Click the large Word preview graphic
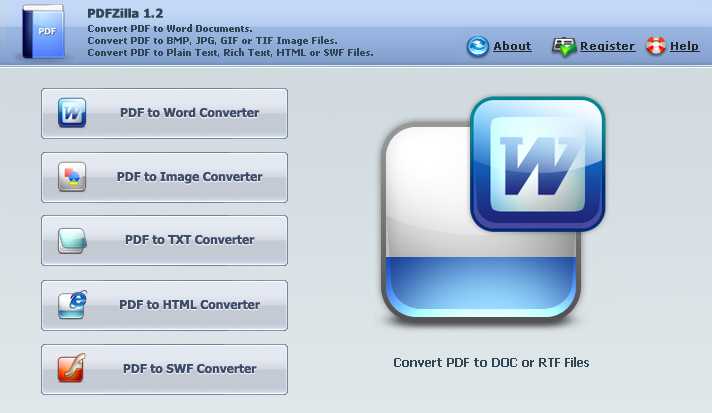The width and height of the screenshot is (712, 413). coord(494,209)
